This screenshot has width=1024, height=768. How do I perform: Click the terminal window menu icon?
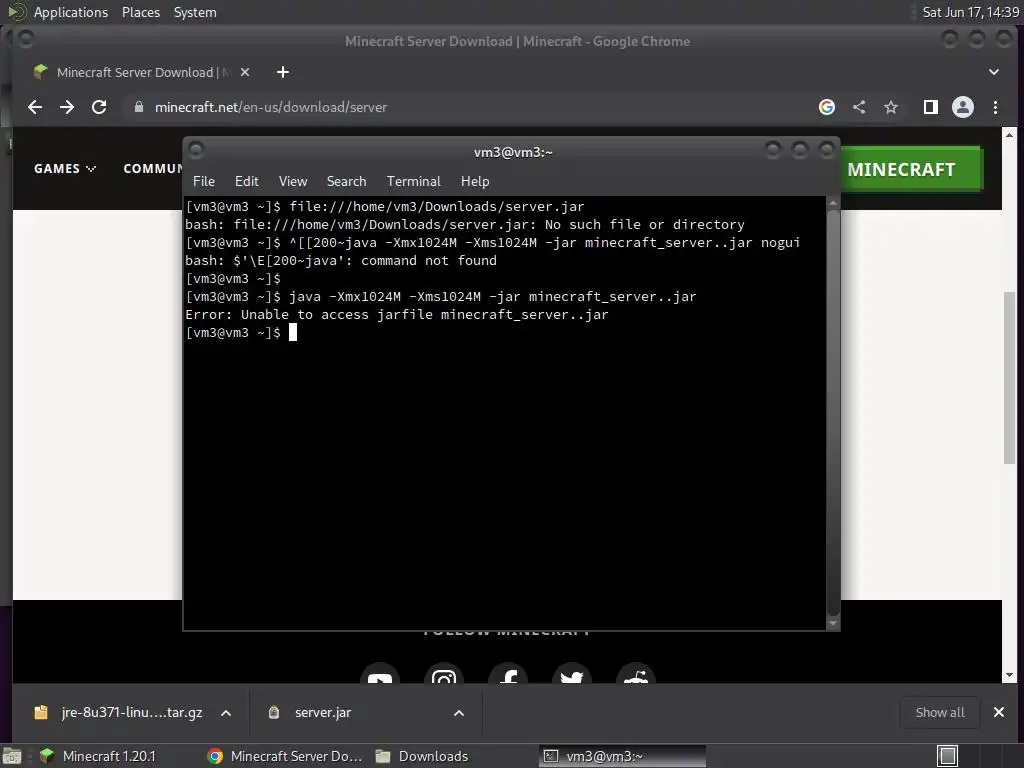click(196, 151)
